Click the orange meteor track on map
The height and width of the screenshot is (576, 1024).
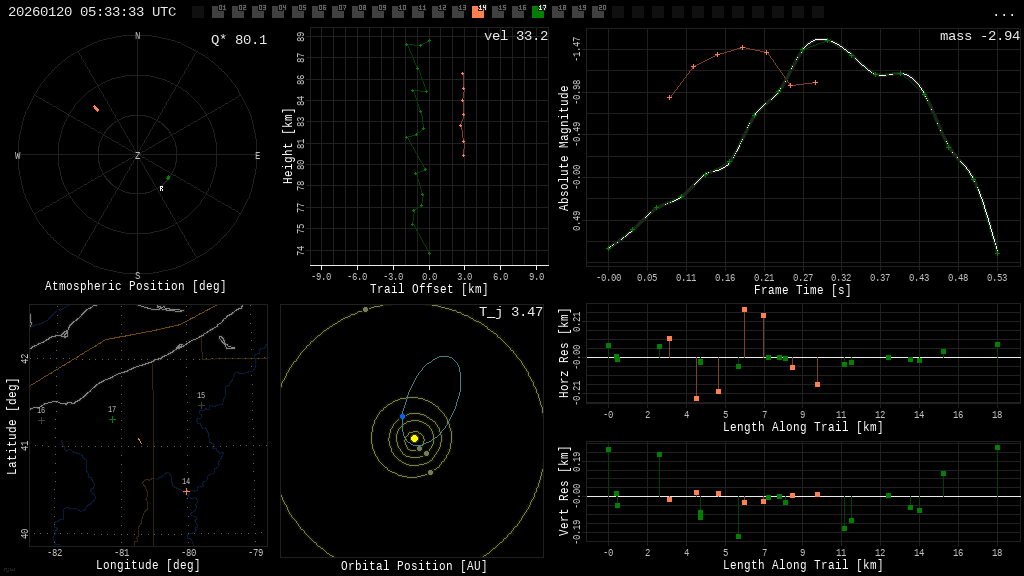click(x=140, y=441)
